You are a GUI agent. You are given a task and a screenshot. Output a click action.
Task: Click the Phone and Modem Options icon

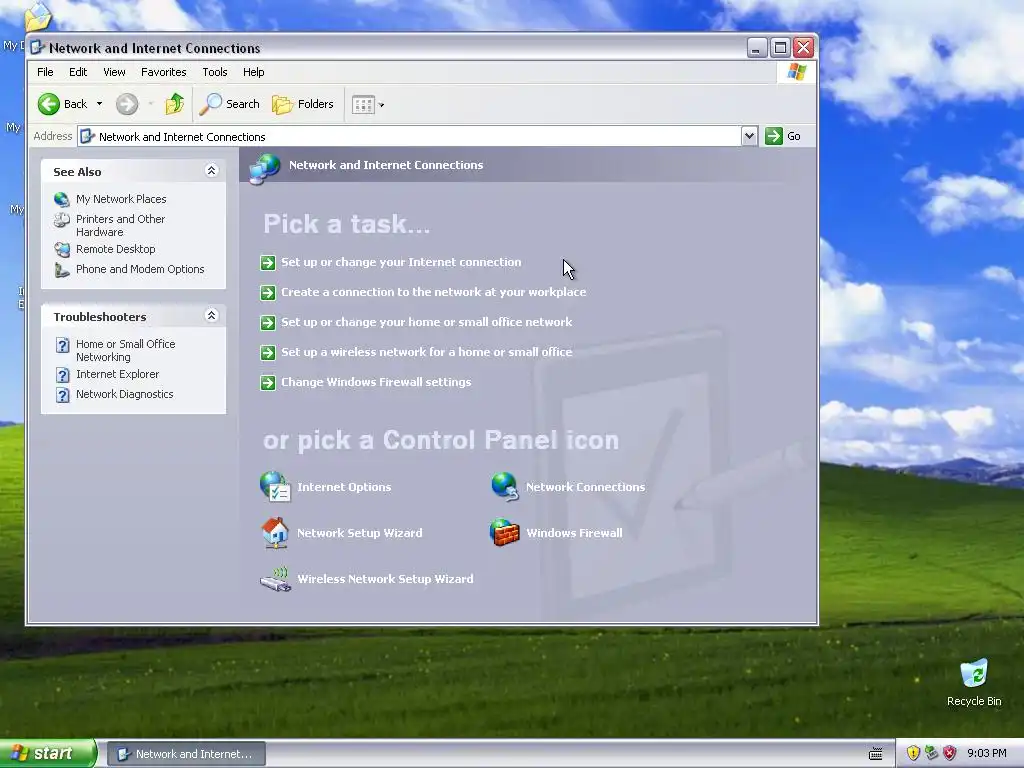point(62,270)
